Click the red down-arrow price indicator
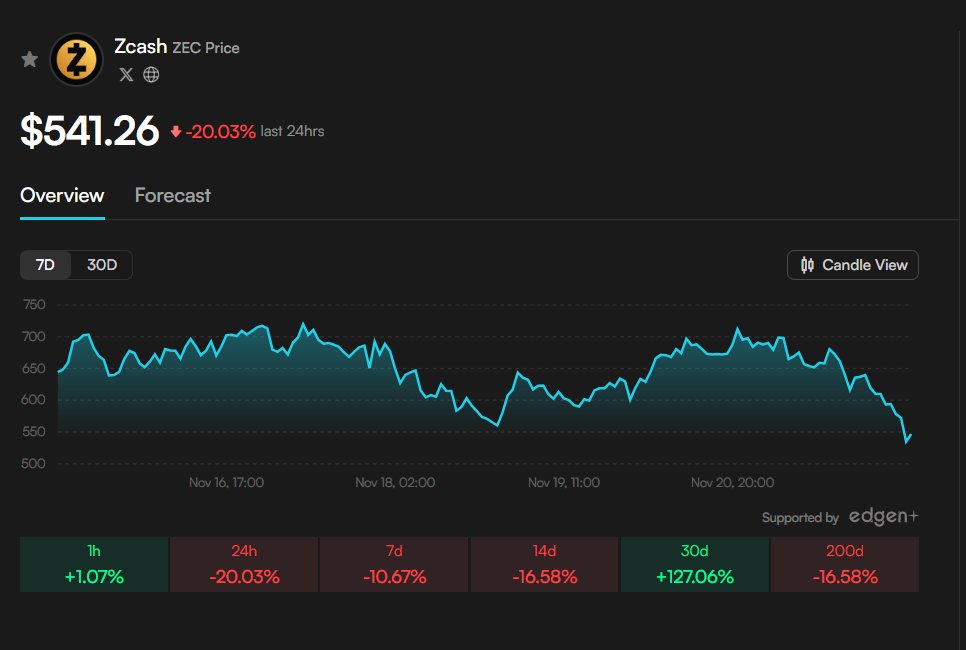The width and height of the screenshot is (966, 650). tap(178, 130)
